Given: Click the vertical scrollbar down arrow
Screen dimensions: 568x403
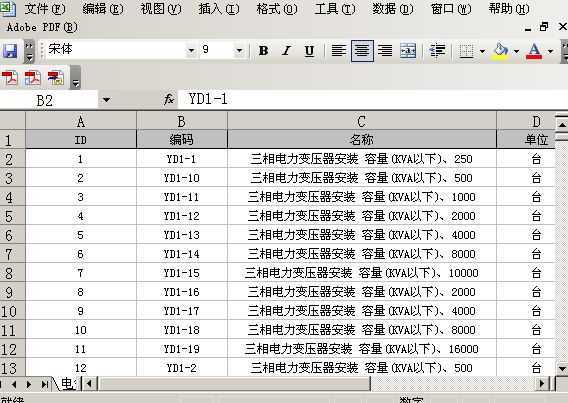Looking at the screenshot, I should (562, 369).
